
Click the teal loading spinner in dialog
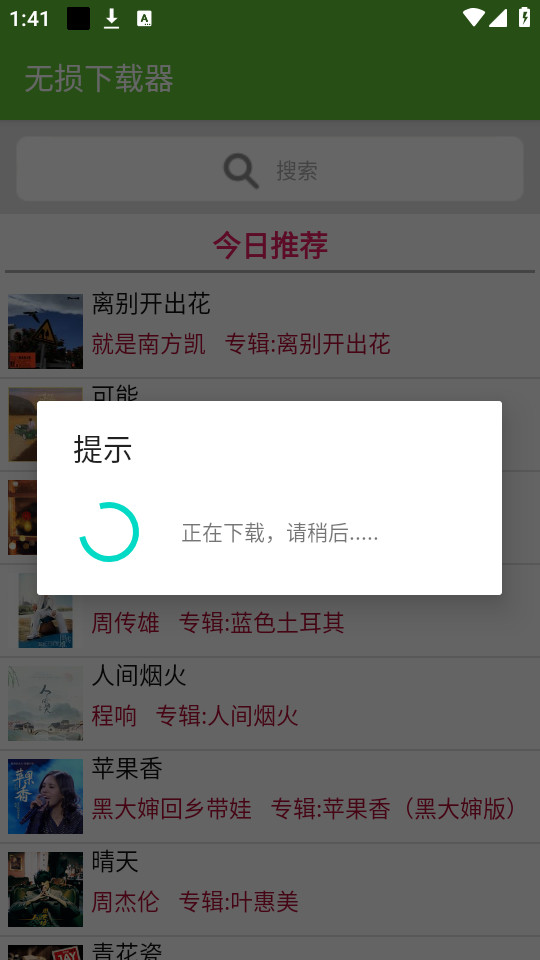pyautogui.click(x=109, y=531)
